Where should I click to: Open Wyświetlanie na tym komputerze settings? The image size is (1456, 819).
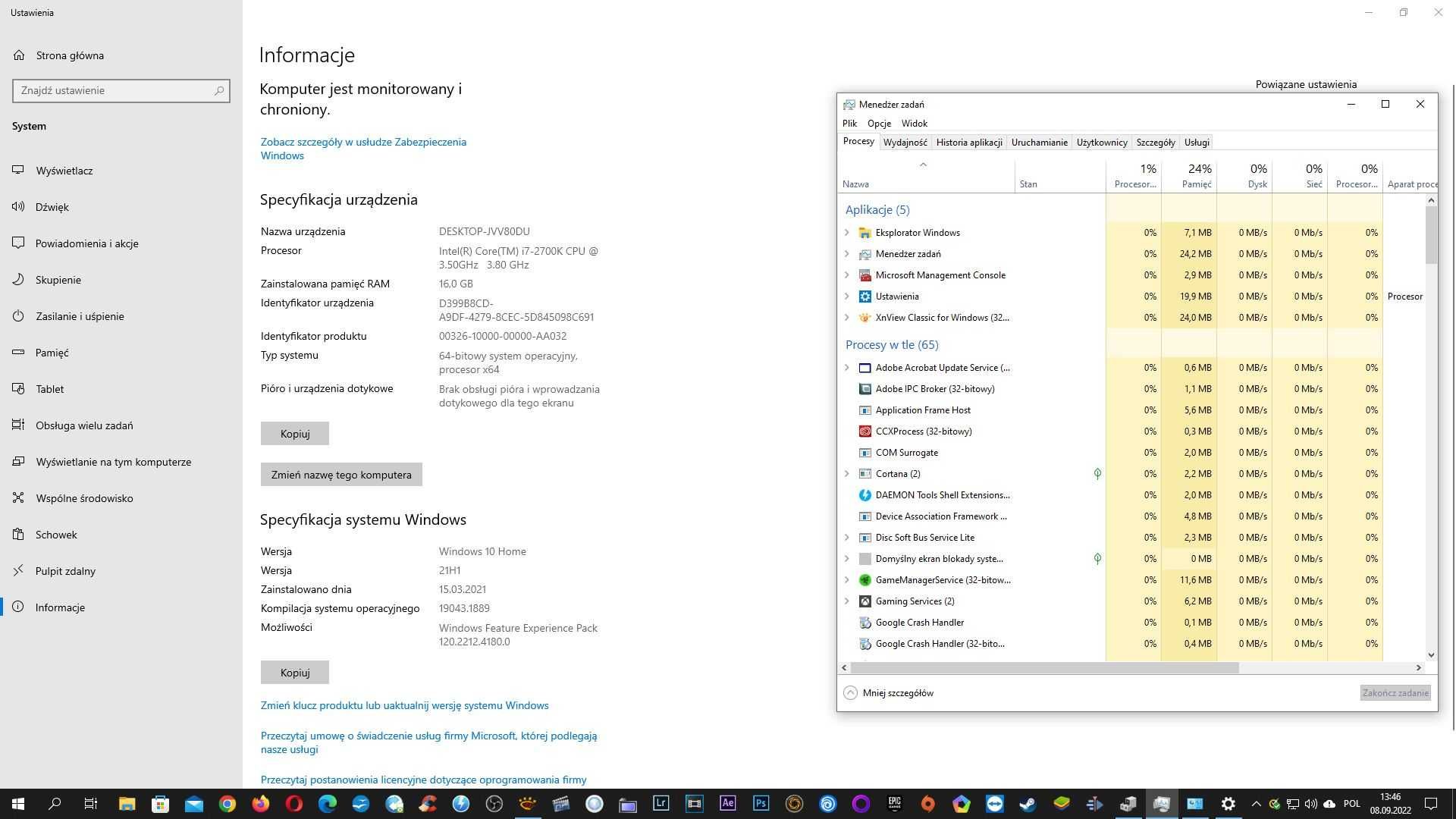(x=114, y=462)
